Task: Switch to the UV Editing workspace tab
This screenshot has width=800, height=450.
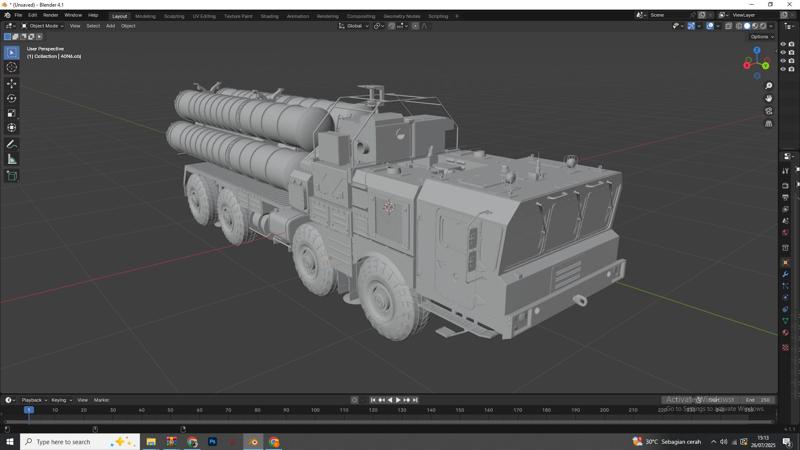Action: point(204,16)
